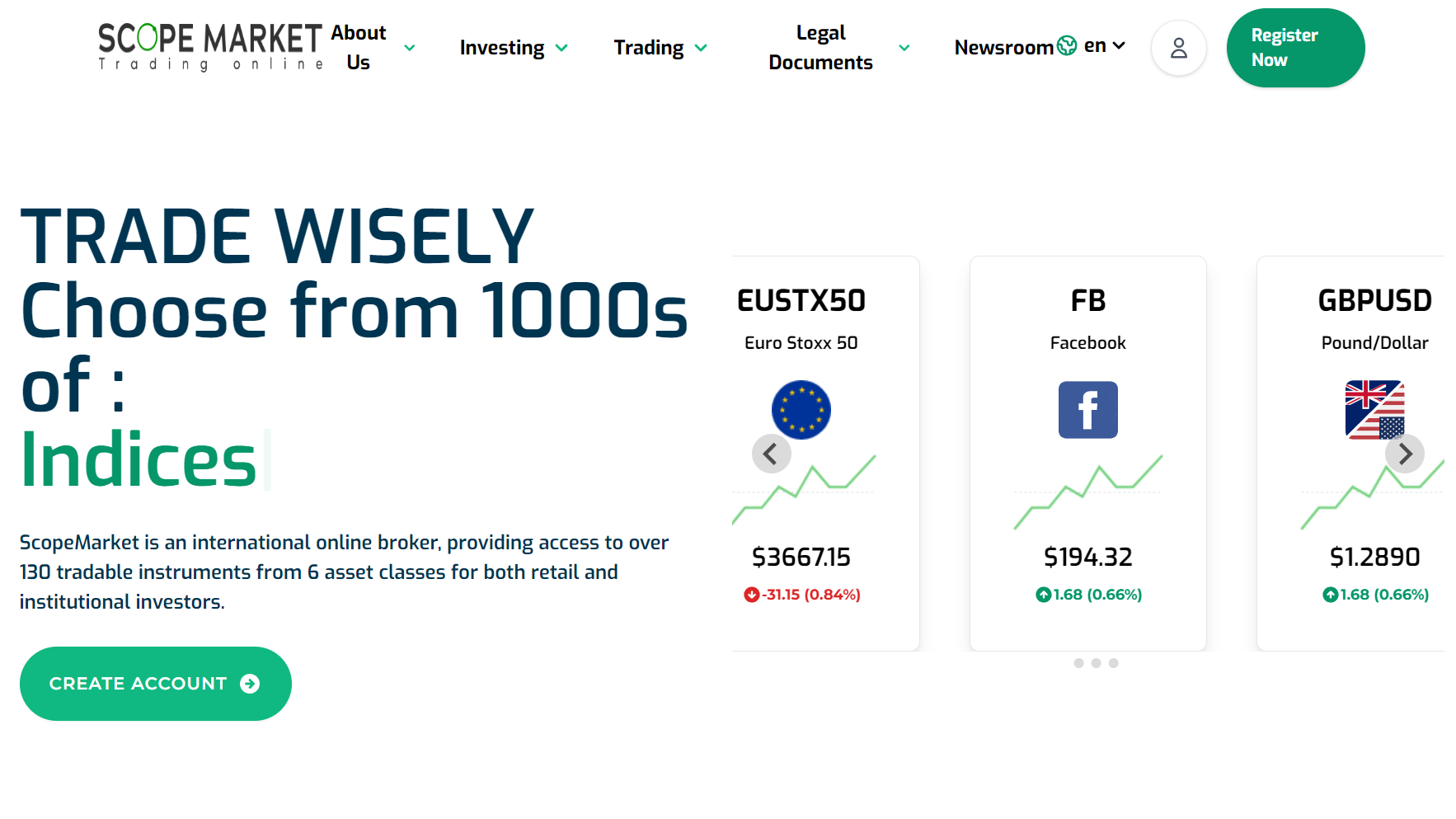Screen dimensions: 1456x819
Task: Go to previous carousel slide arrow
Action: coord(771,454)
